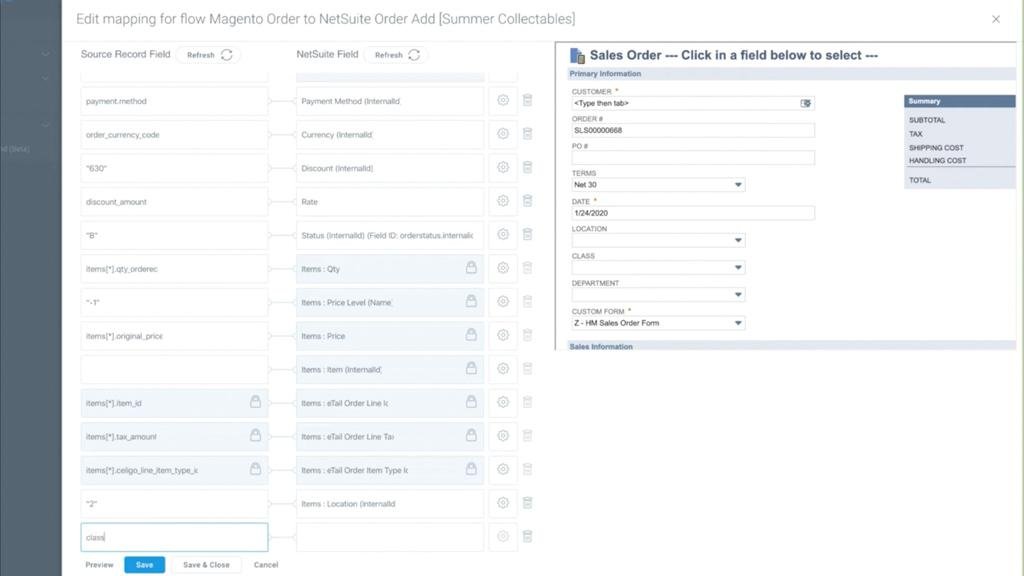Open settings gear for Currency mapping

[503, 134]
